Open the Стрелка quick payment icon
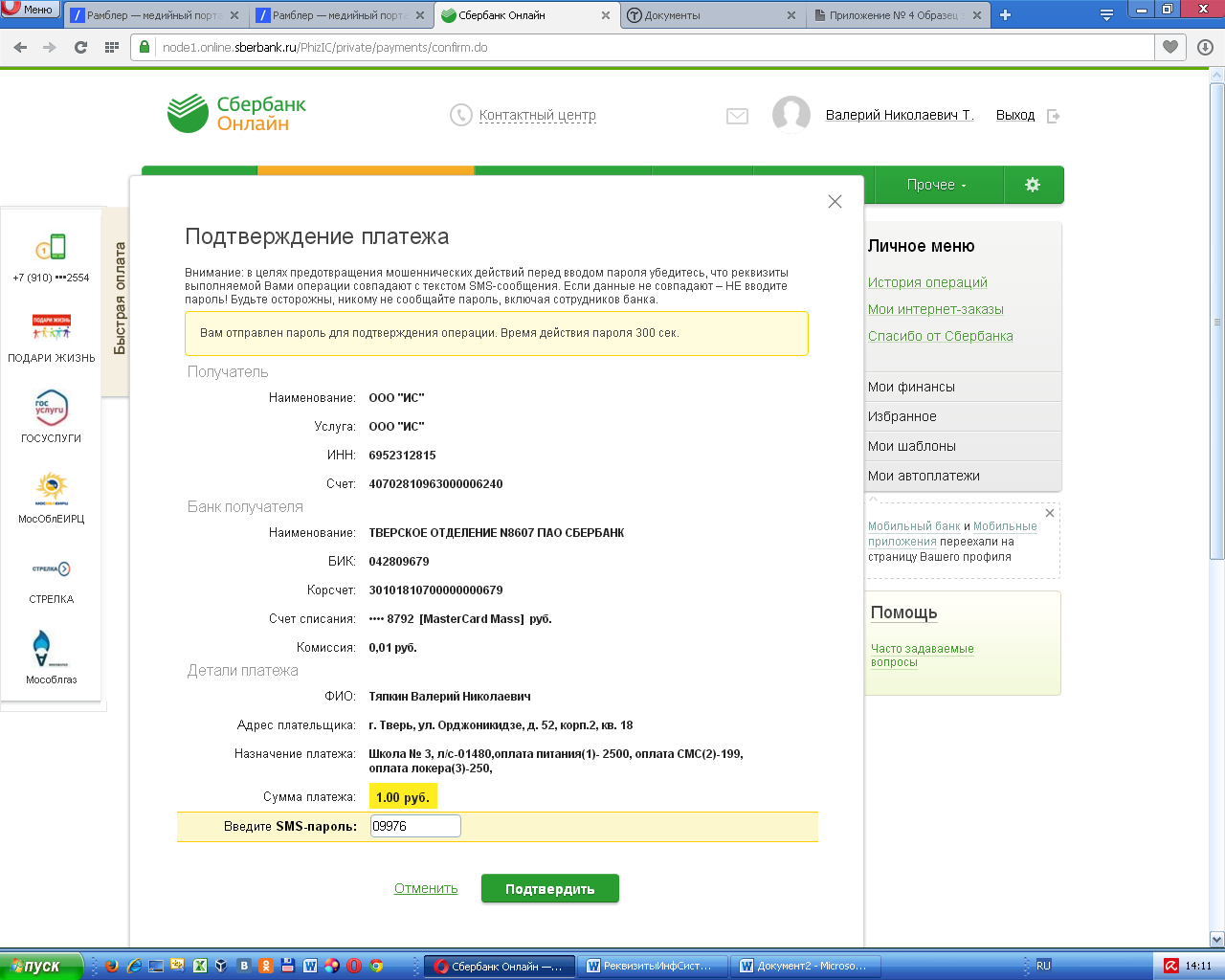1225x980 pixels. click(52, 568)
